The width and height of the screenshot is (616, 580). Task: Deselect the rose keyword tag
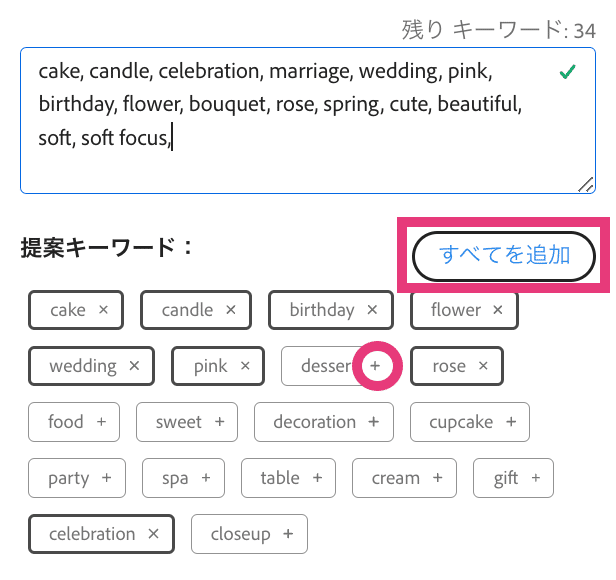(483, 366)
